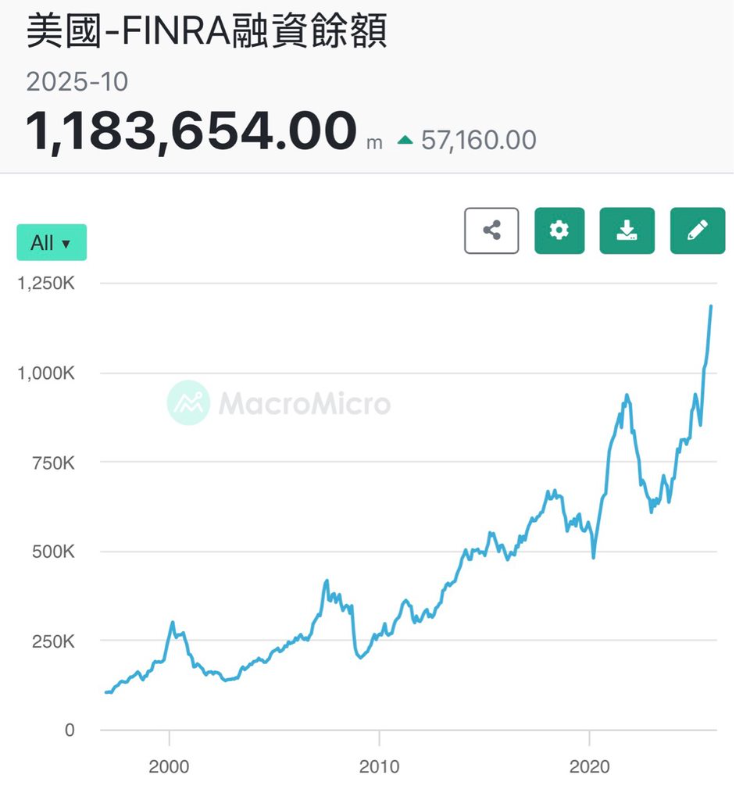The height and width of the screenshot is (800, 734).
Task: Click the 1,250K y-axis label
Action: [x=46, y=284]
